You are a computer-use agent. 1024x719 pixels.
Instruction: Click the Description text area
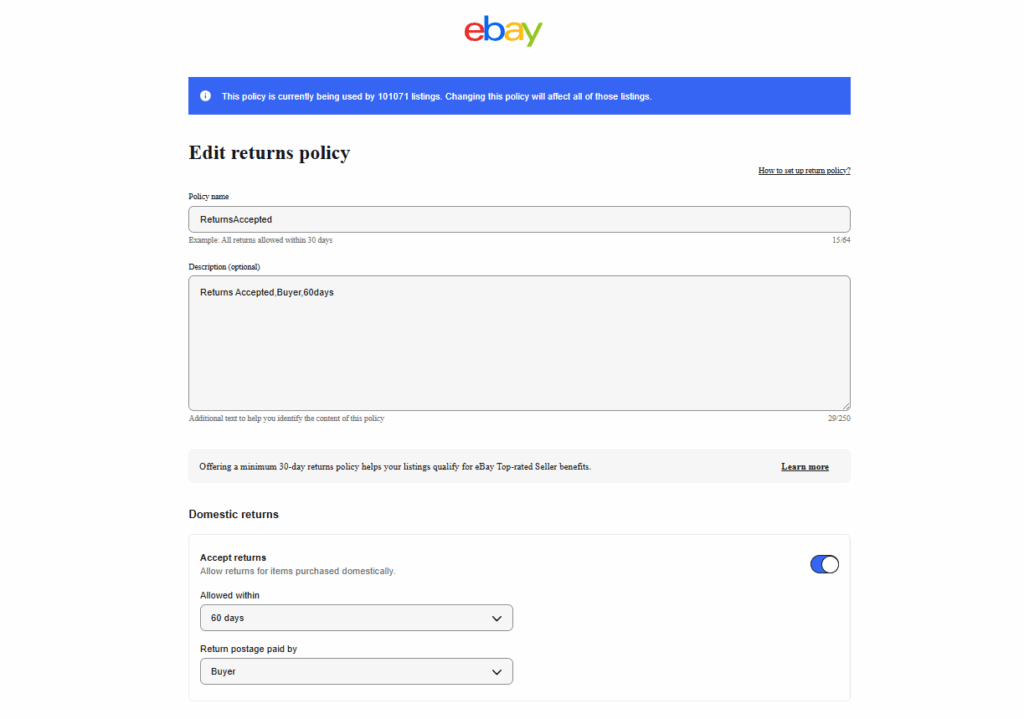point(519,340)
